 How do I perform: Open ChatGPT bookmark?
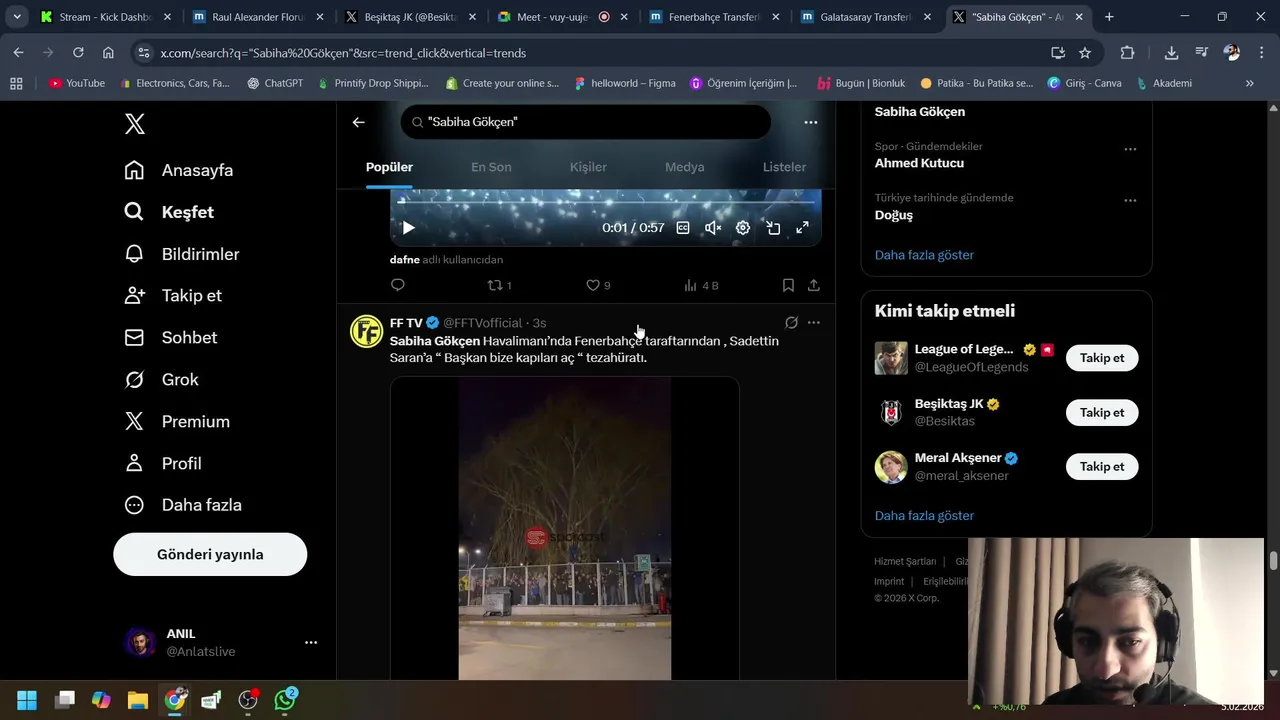(x=275, y=83)
